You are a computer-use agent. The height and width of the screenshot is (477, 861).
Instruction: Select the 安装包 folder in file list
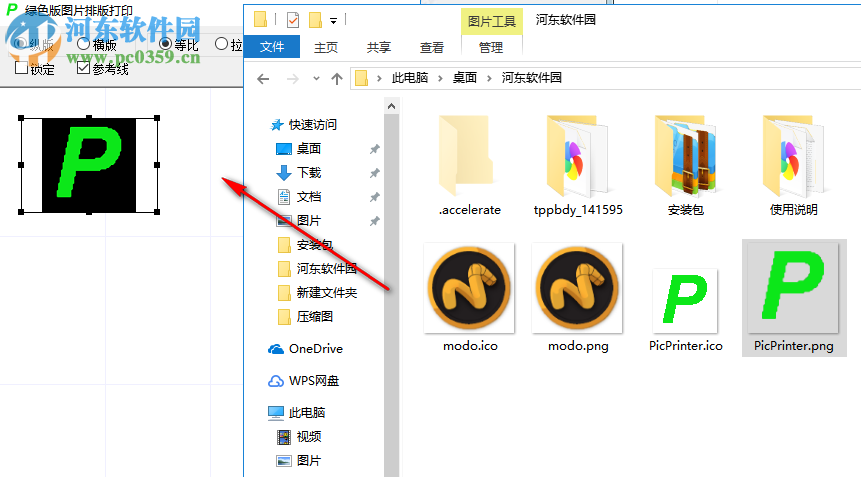(x=685, y=165)
